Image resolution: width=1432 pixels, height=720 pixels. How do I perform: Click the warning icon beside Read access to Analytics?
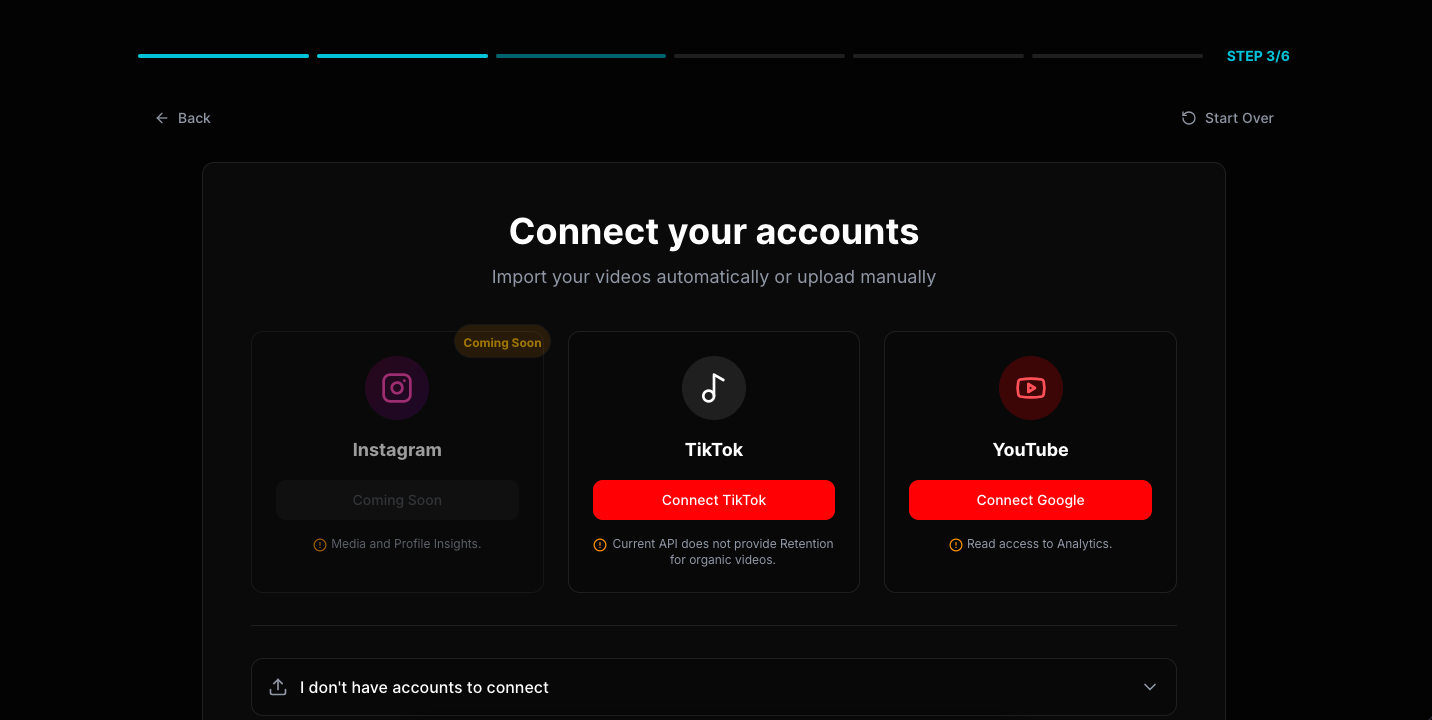[956, 545]
